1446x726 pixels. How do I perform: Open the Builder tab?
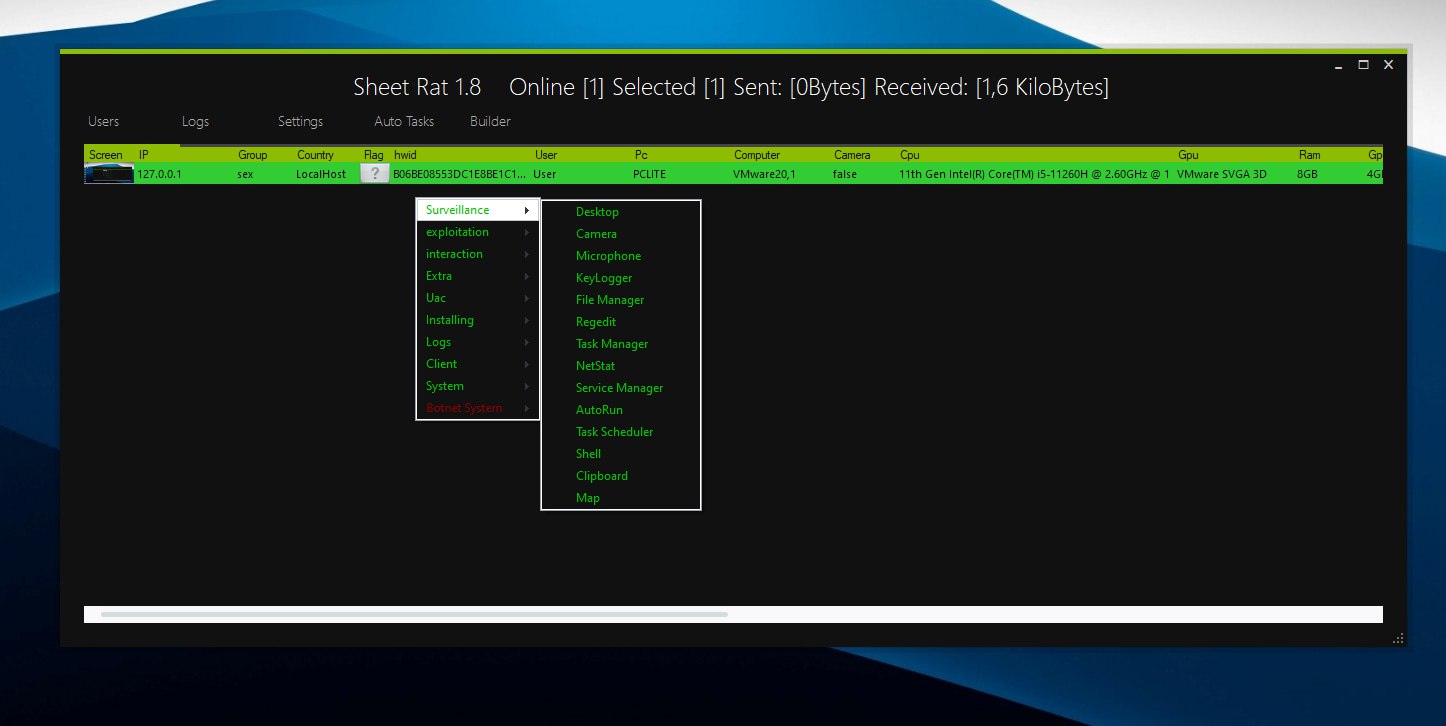click(x=490, y=121)
